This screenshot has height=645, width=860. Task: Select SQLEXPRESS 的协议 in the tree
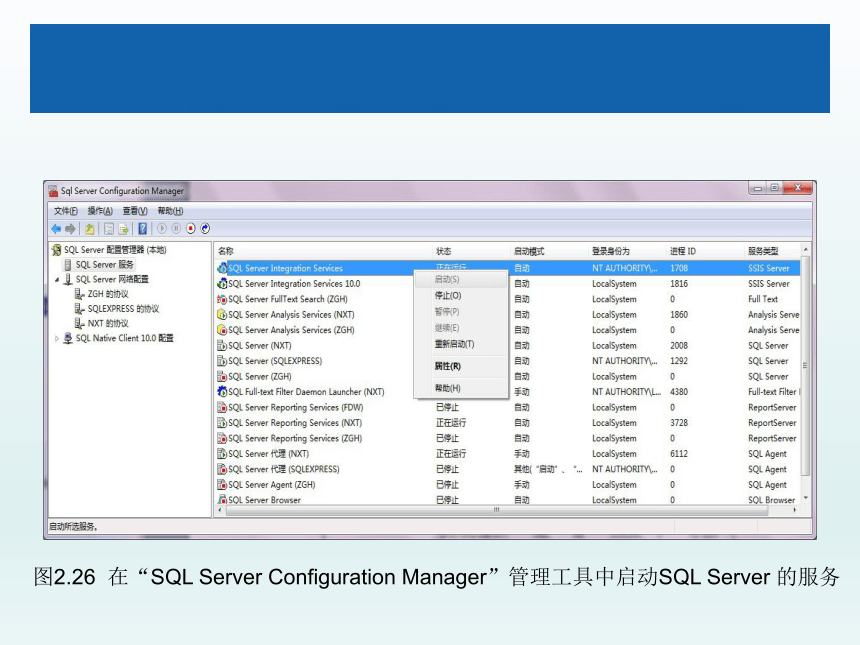pos(123,309)
